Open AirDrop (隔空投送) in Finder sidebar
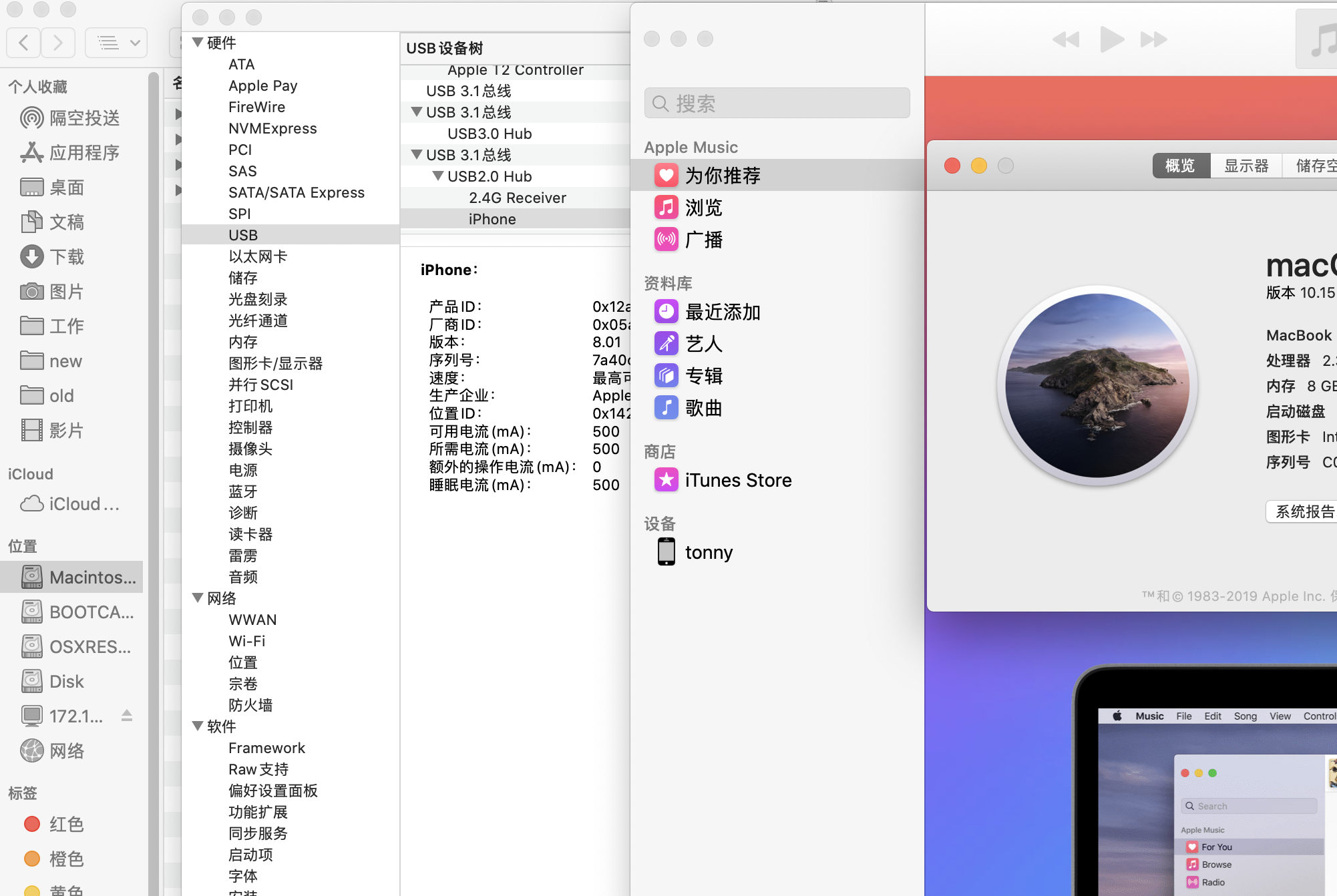The image size is (1337, 896). 83,118
